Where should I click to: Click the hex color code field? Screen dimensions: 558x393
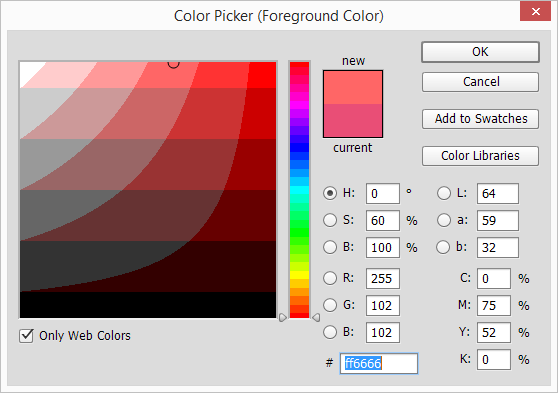coord(379,363)
